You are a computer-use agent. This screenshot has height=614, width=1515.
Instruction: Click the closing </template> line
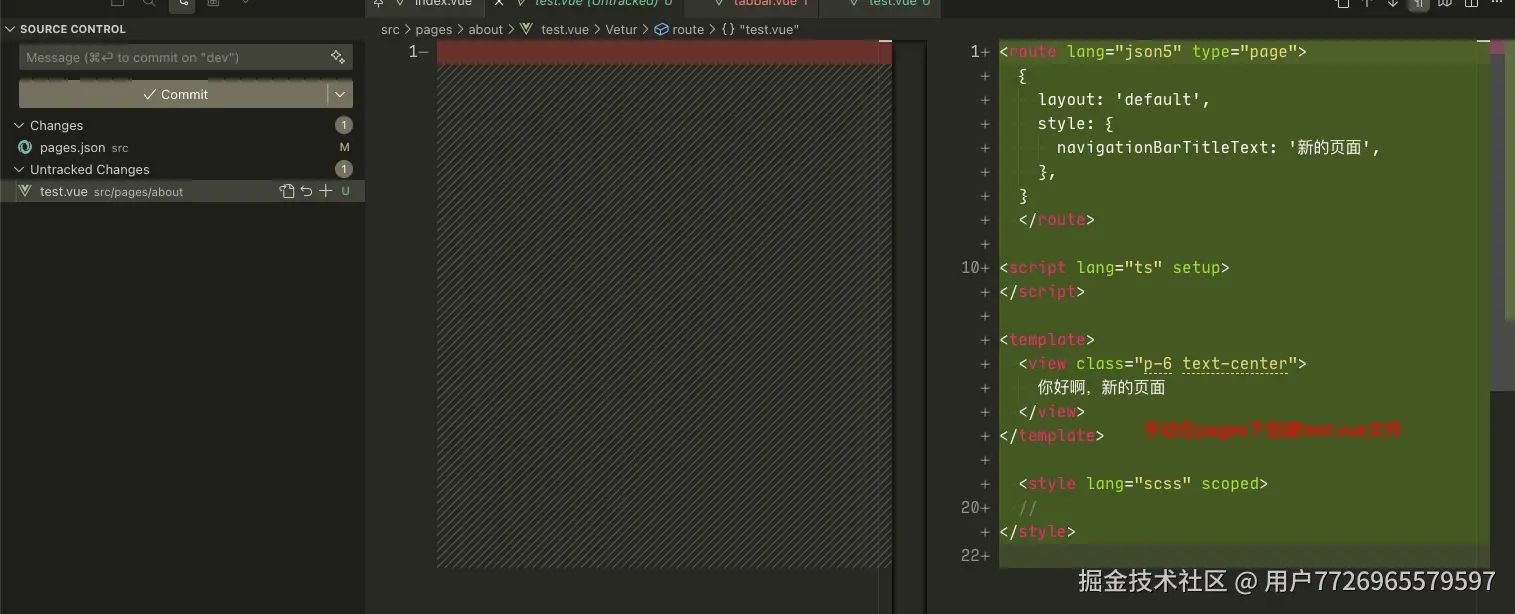coord(1052,436)
